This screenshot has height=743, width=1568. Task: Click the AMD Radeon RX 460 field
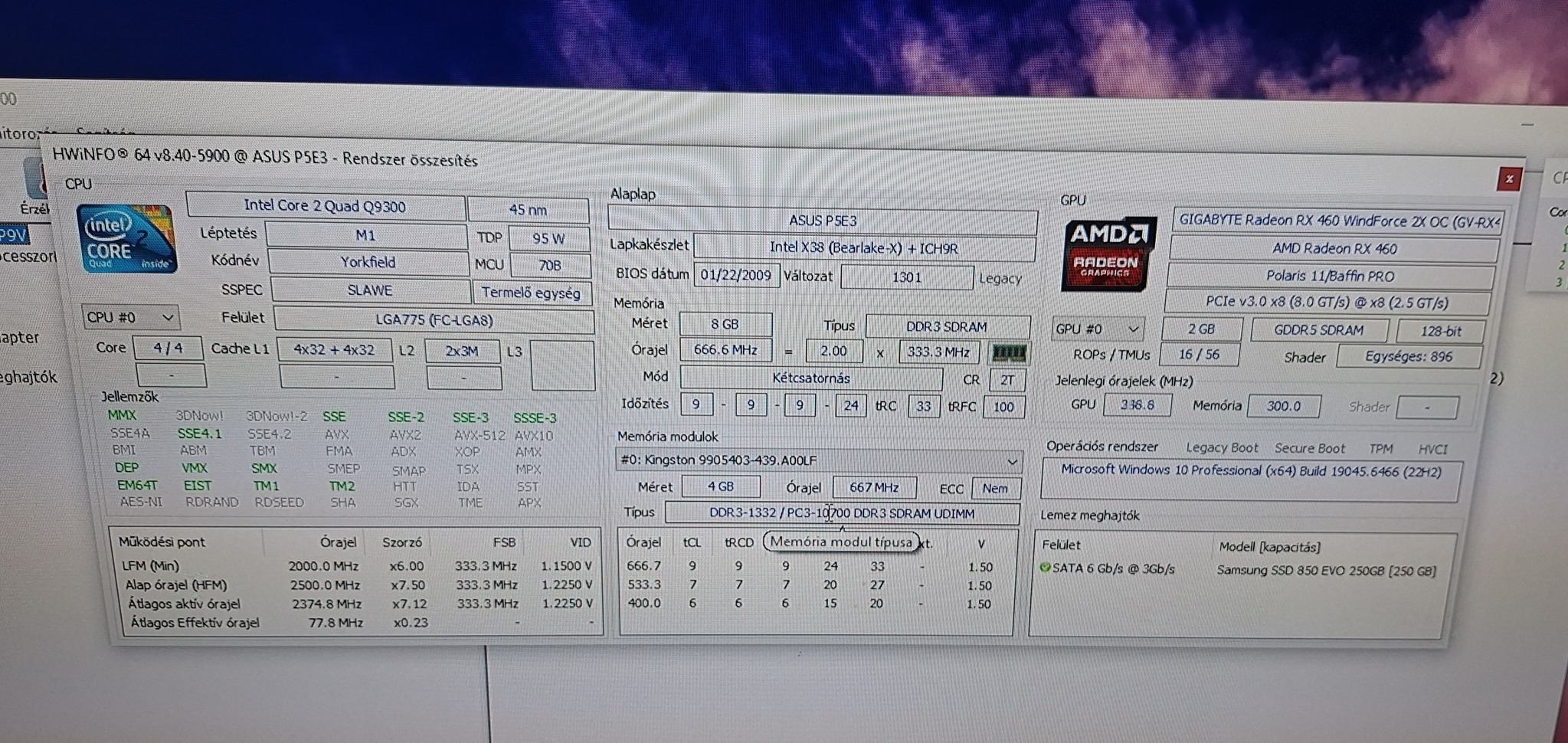point(1334,249)
